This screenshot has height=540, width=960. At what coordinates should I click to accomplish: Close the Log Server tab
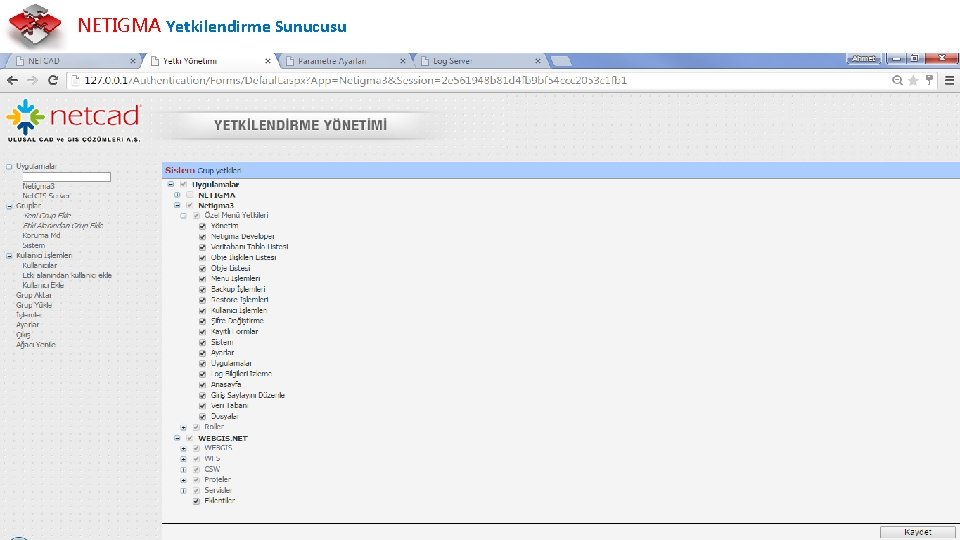tap(538, 61)
